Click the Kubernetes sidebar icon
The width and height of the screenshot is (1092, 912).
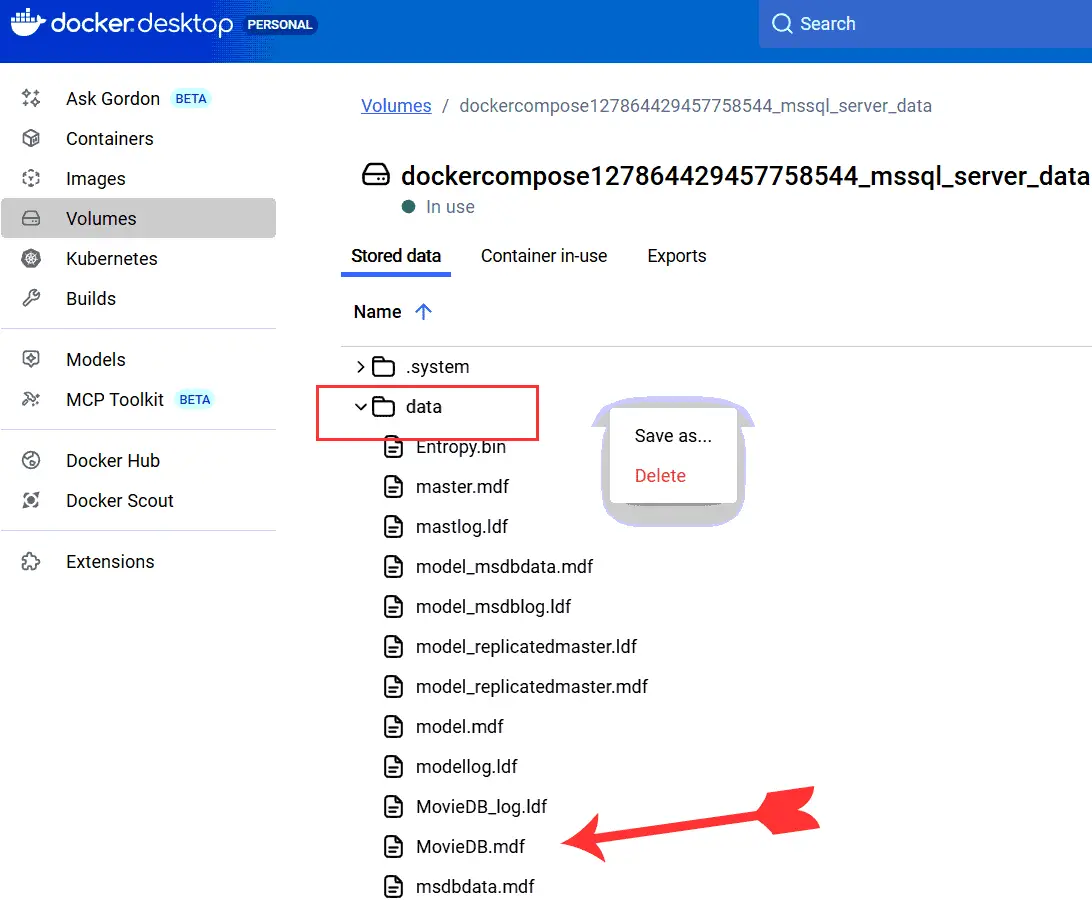coord(31,258)
